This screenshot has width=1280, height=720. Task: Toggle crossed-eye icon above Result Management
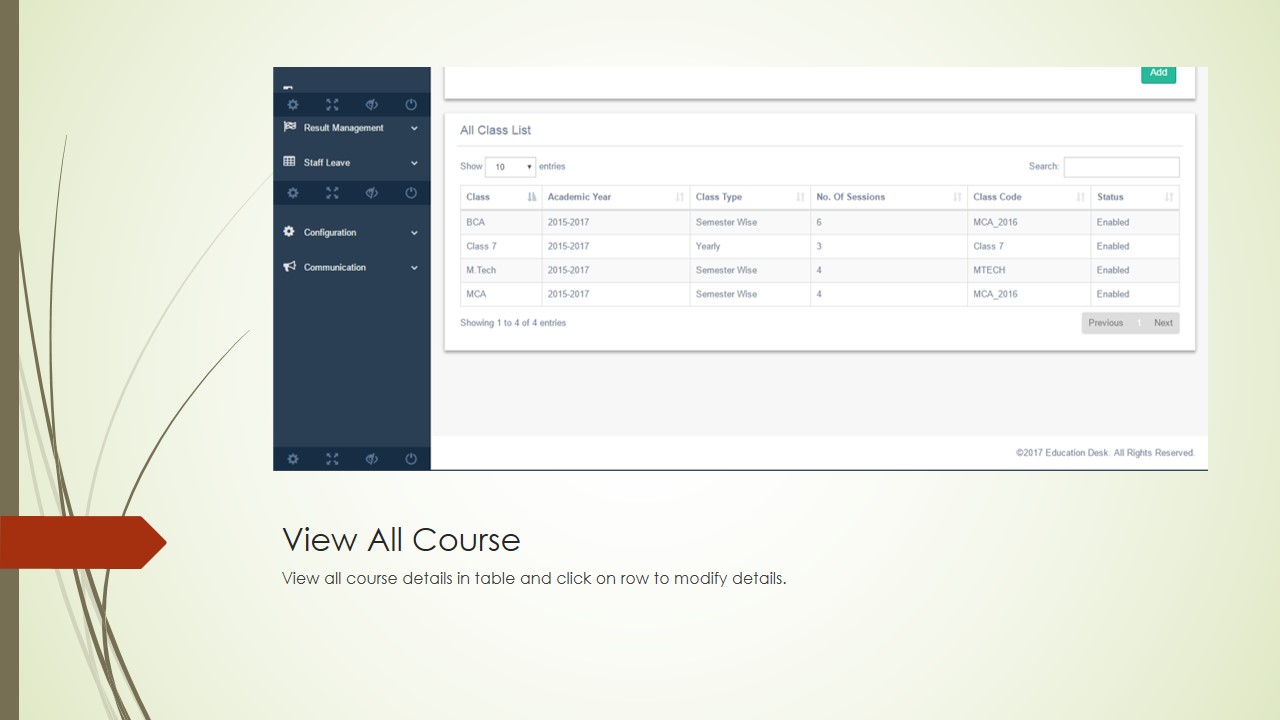pyautogui.click(x=371, y=105)
